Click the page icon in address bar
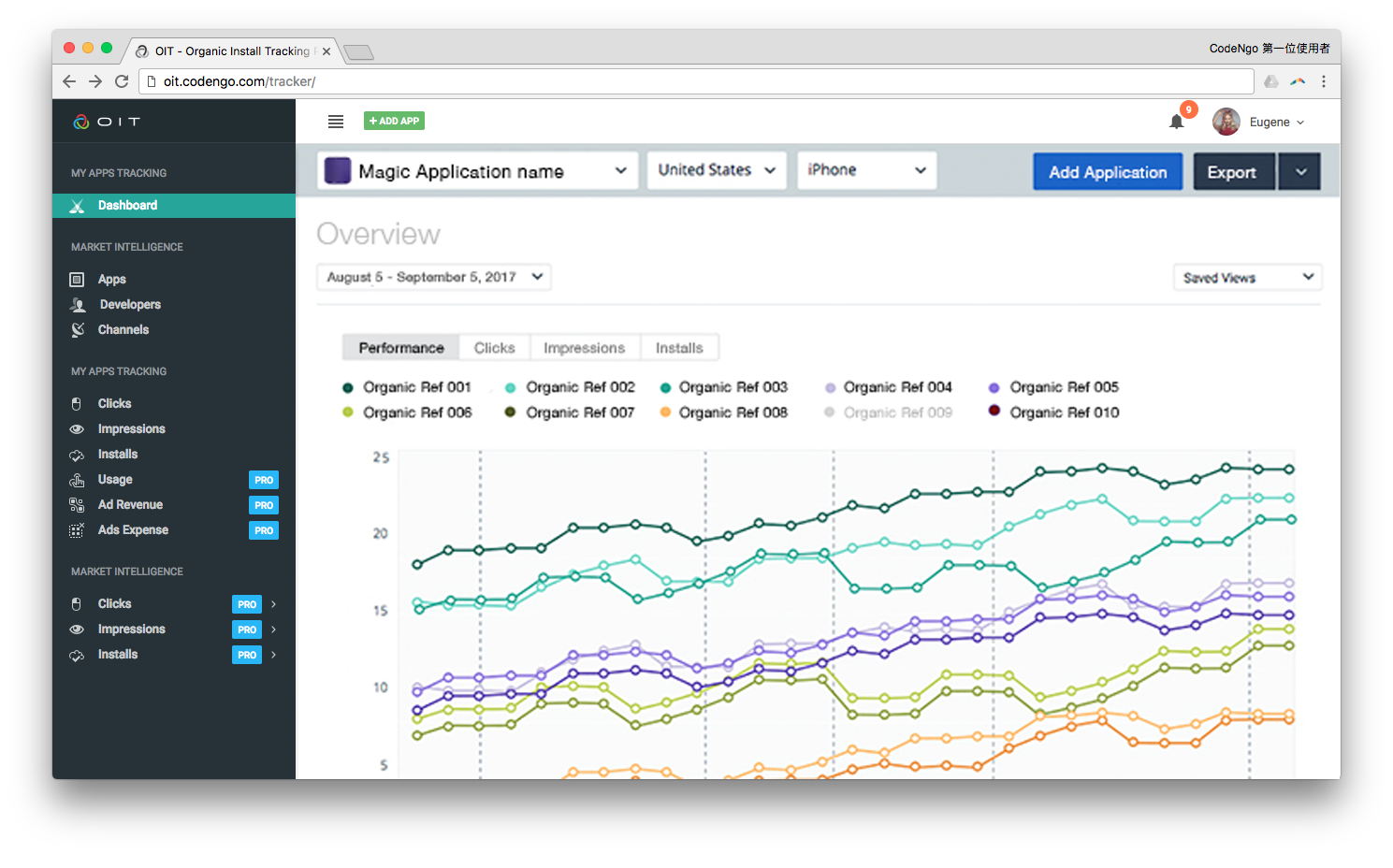This screenshot has height=868, width=1393. 152,81
